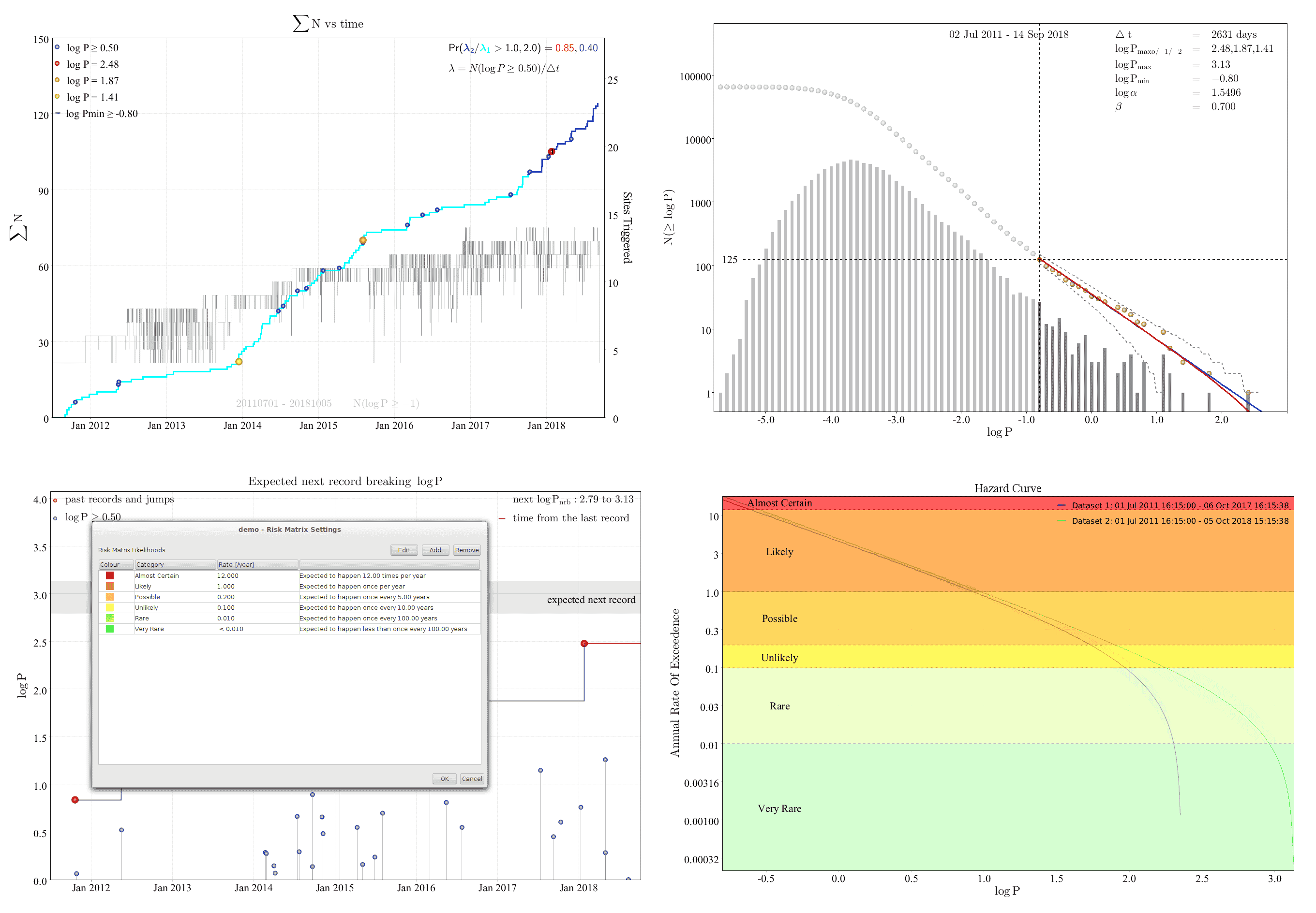Screen dimensions: 1316x913
Task: Click the dark orange Likely colour swatch
Action: (x=110, y=587)
